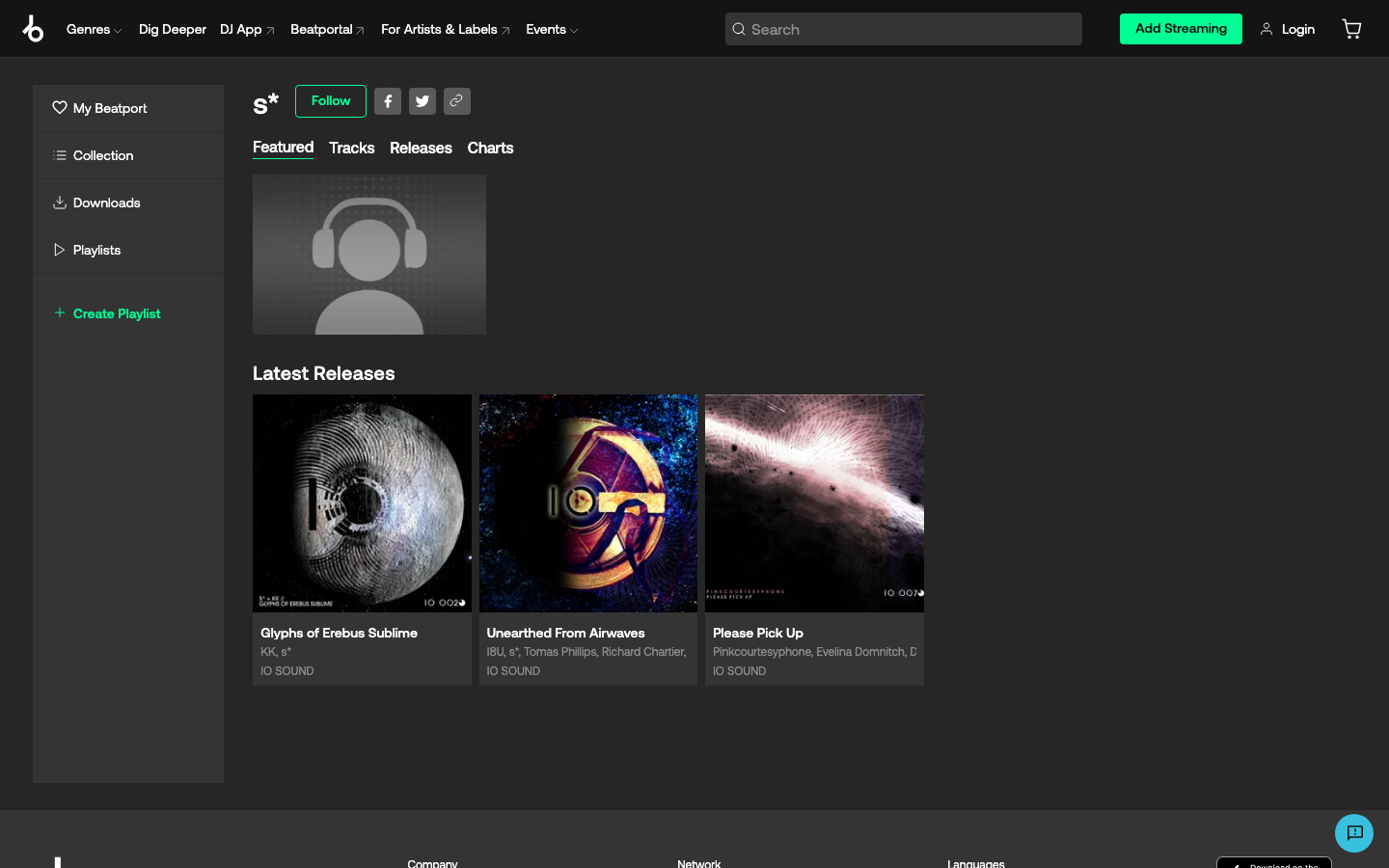The width and height of the screenshot is (1389, 868).
Task: Open Collection in sidebar
Action: click(x=128, y=155)
